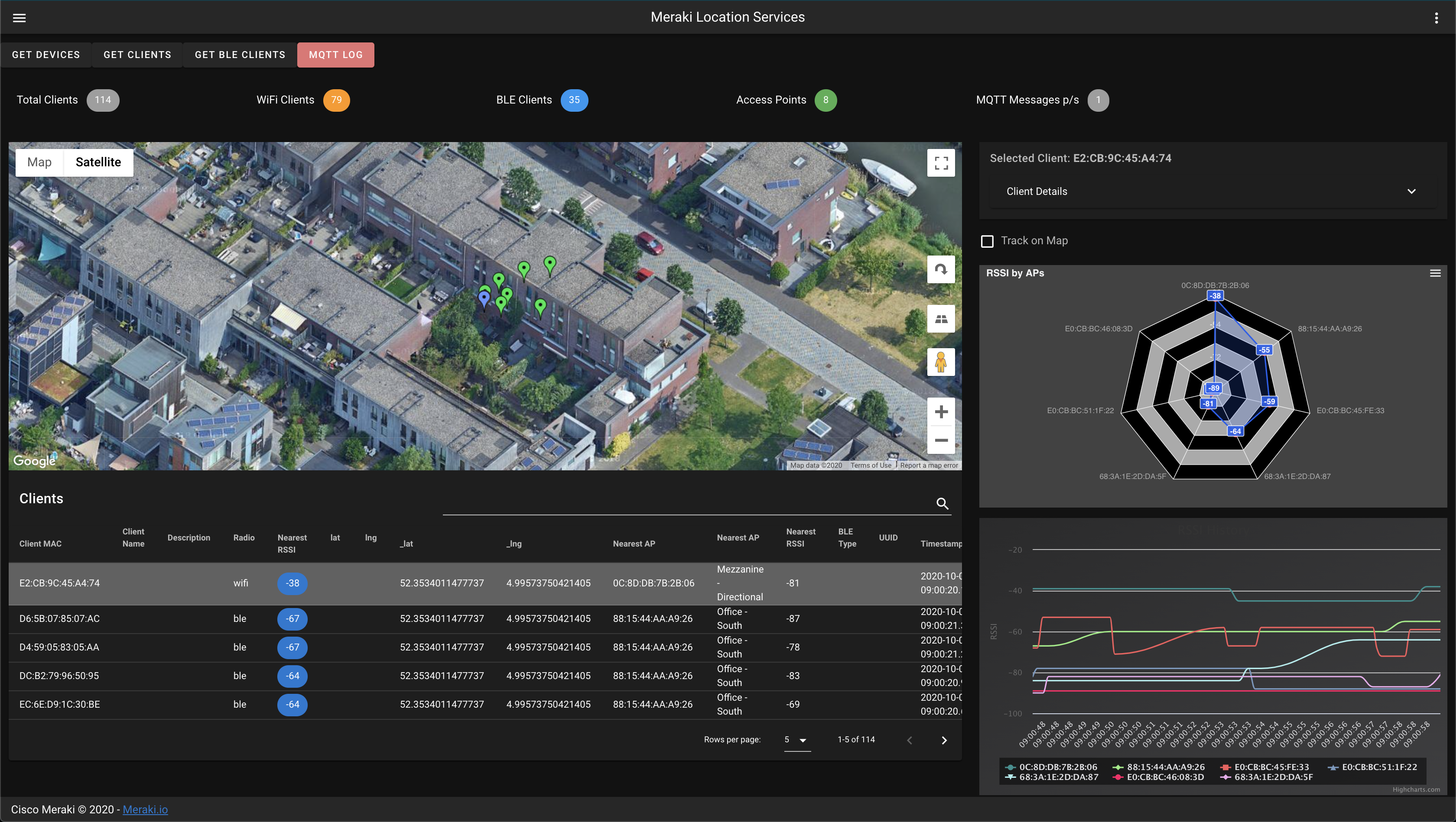Select the Street View pegman icon
1456x822 pixels.
click(940, 362)
